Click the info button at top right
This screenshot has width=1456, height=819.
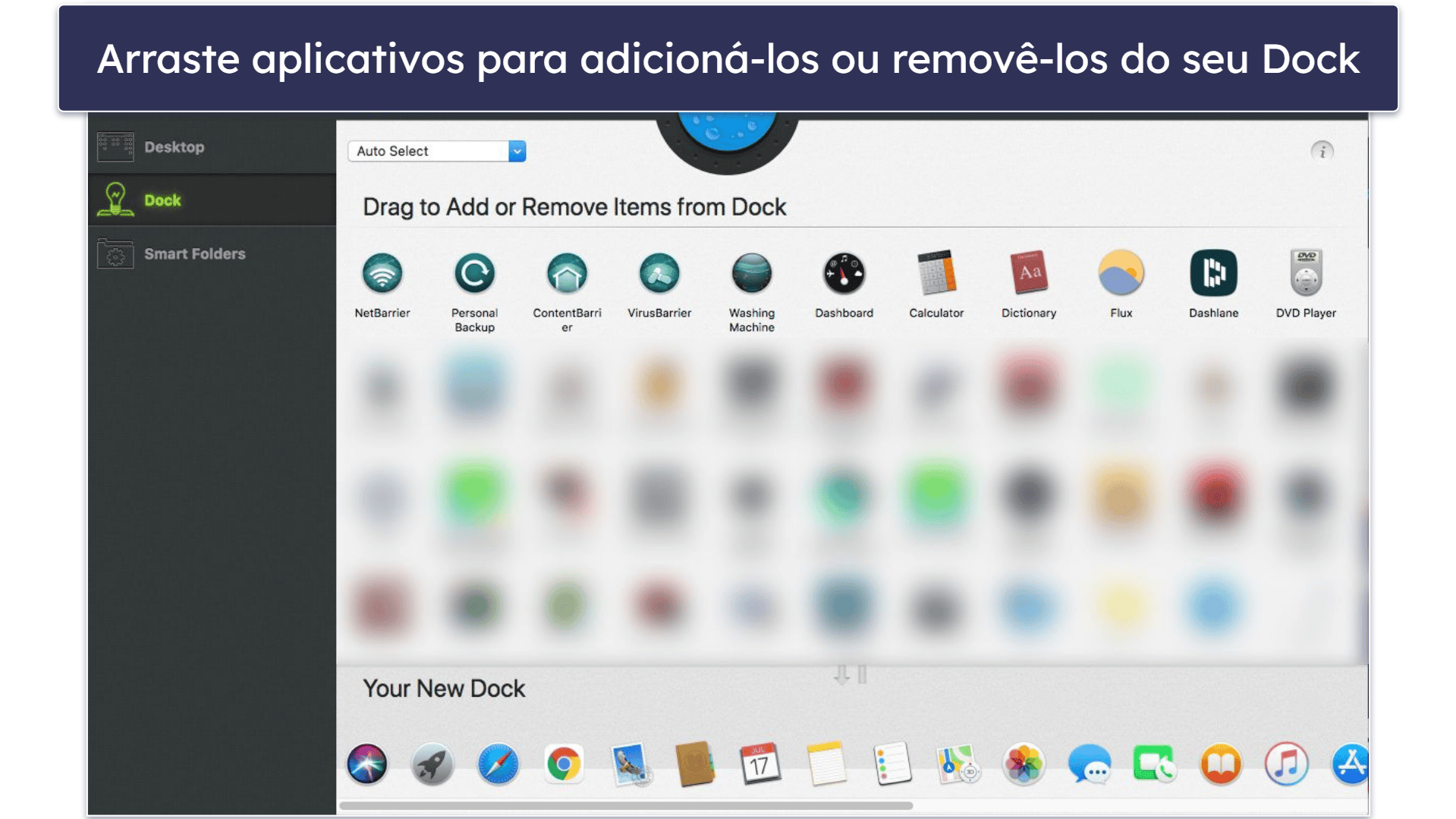pyautogui.click(x=1322, y=151)
